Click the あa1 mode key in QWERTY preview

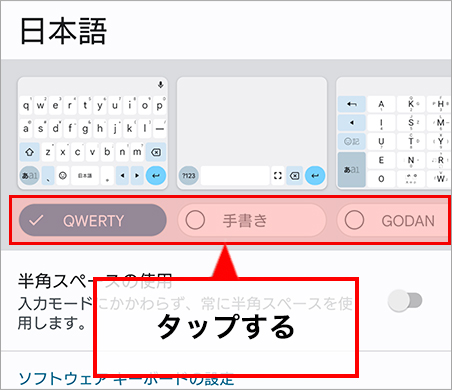[29, 175]
